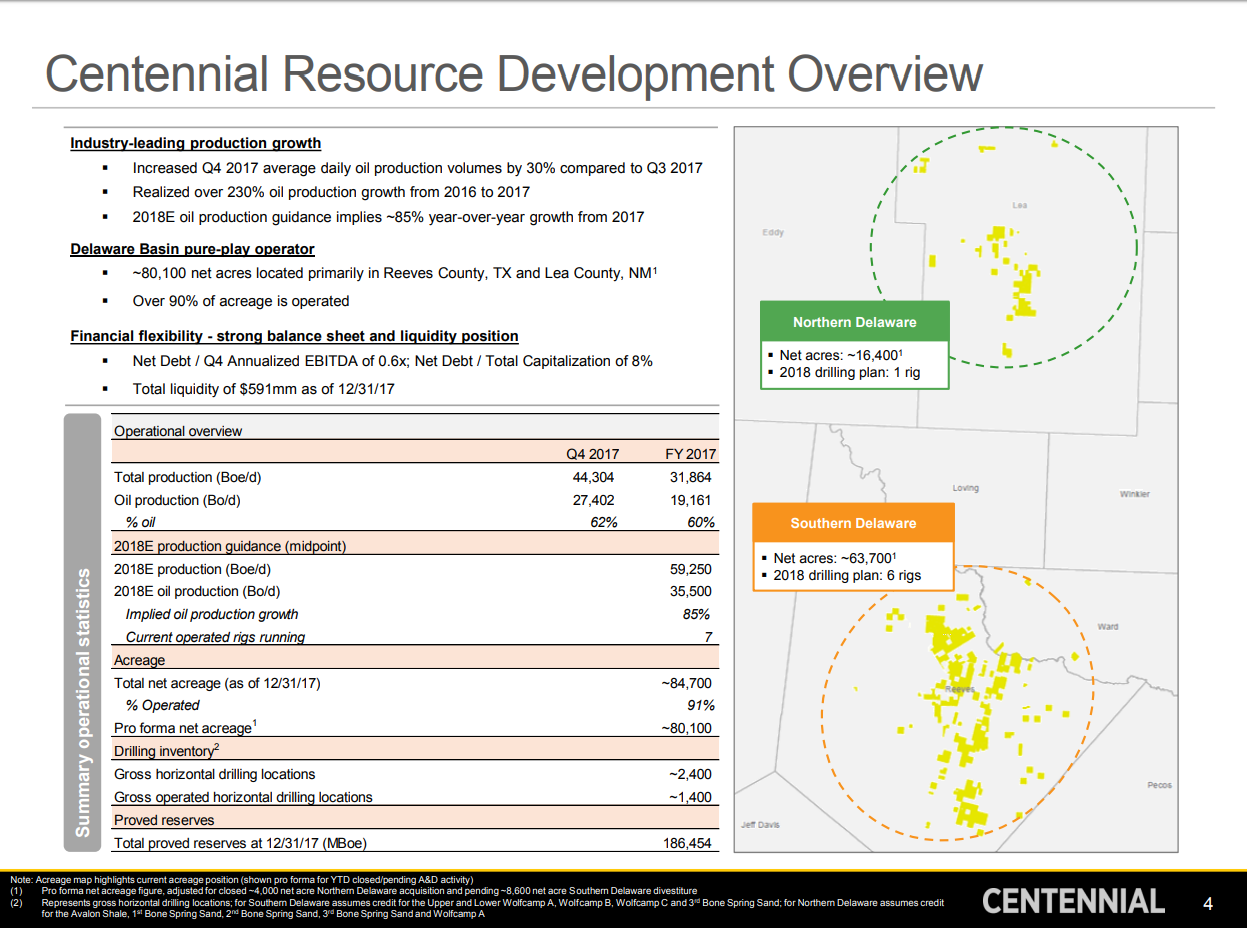Click bullet about Q4 2017 oil production 30% increase
This screenshot has height=928, width=1247.
(417, 168)
